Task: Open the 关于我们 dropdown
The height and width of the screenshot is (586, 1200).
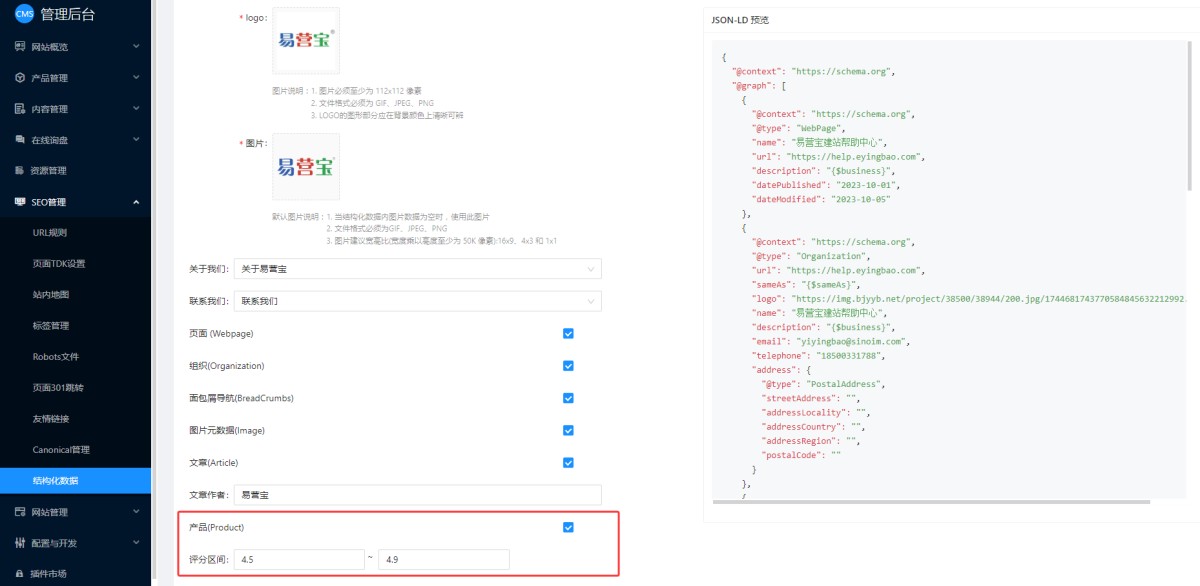Action: pos(417,269)
